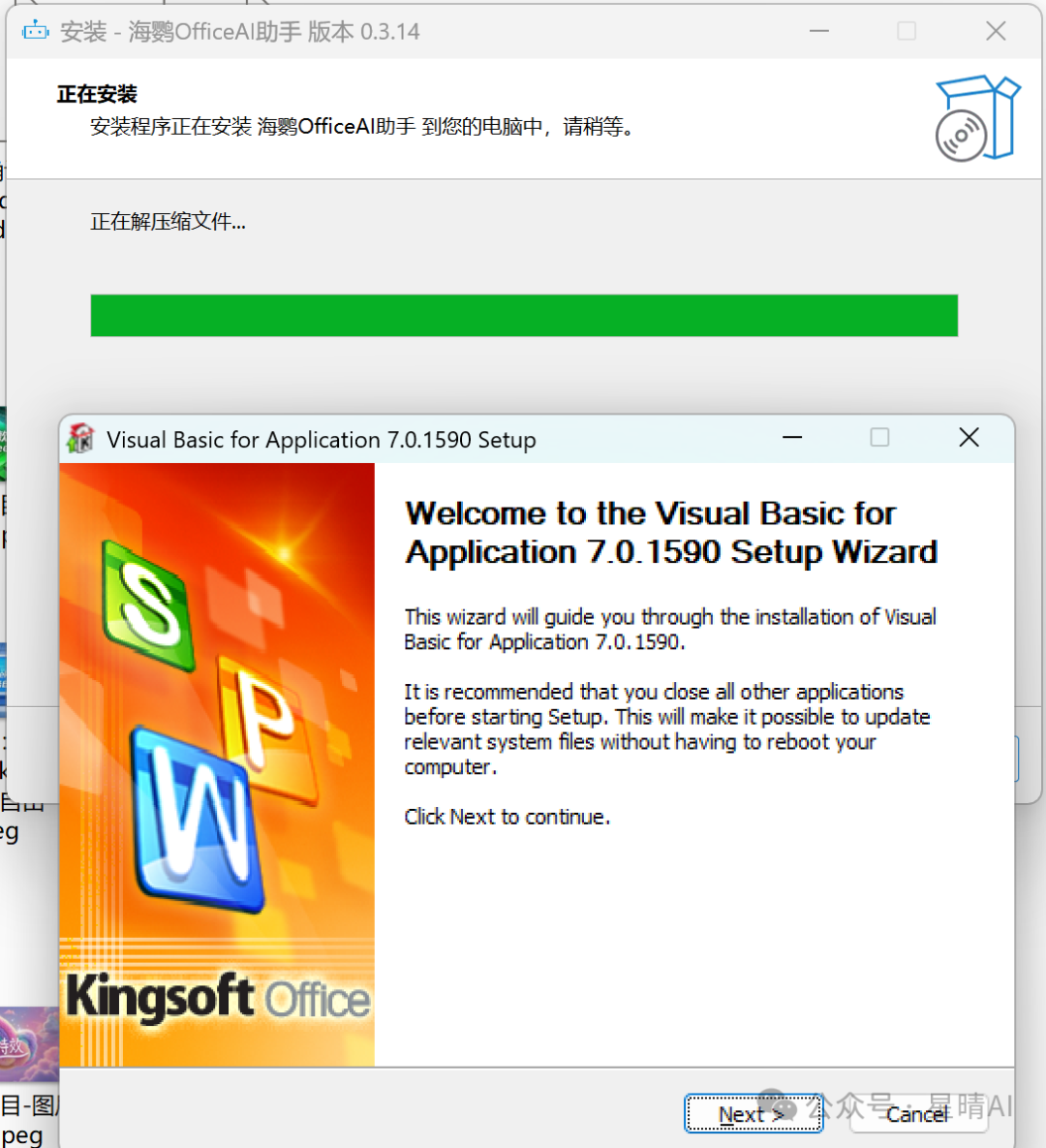The height and width of the screenshot is (1148, 1046).
Task: Click the robot icon in the OfficeAI installer title bar
Action: 35,31
